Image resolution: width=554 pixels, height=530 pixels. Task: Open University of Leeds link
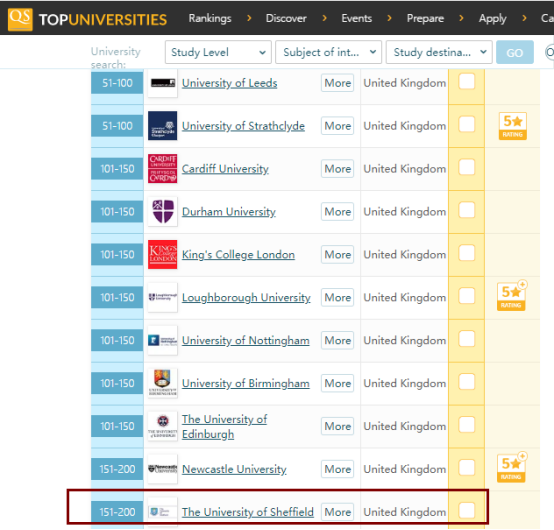pos(229,83)
